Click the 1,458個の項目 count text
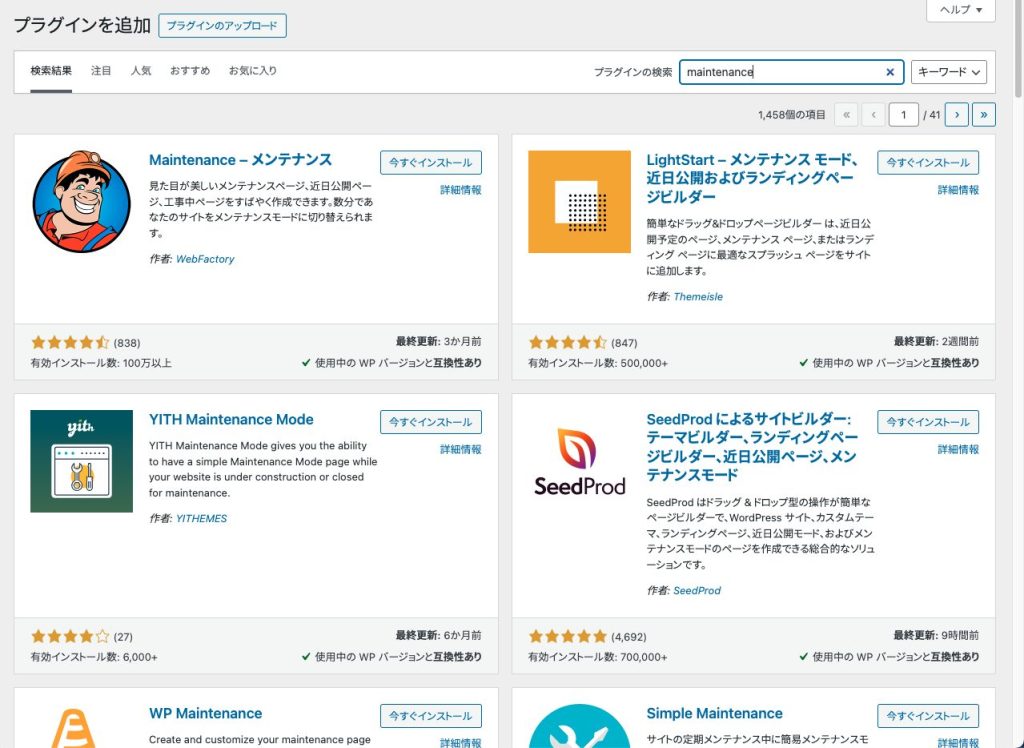The width and height of the screenshot is (1024, 748). point(792,115)
